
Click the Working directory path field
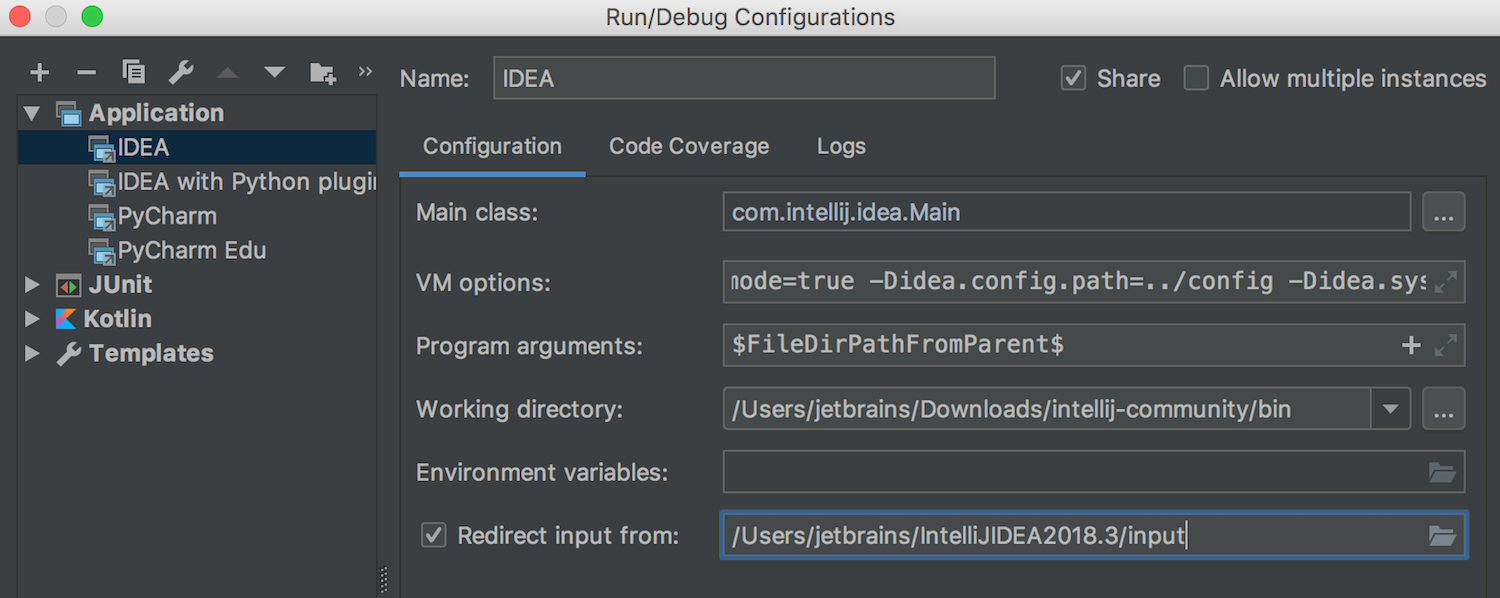point(1047,409)
